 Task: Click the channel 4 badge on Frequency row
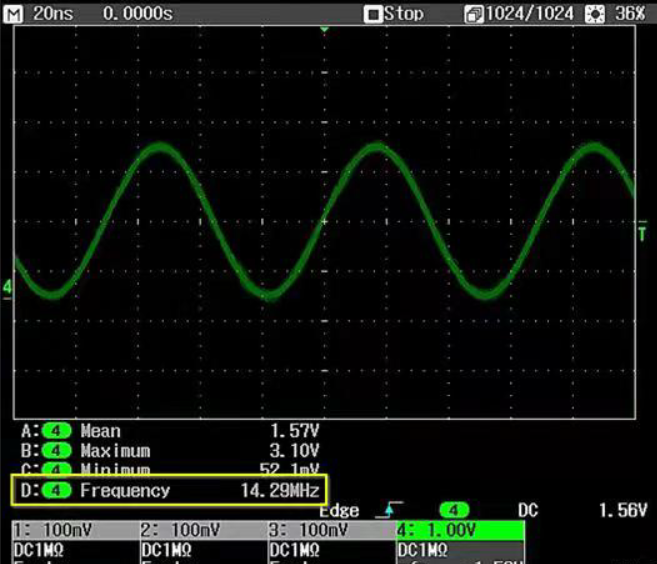coord(58,490)
